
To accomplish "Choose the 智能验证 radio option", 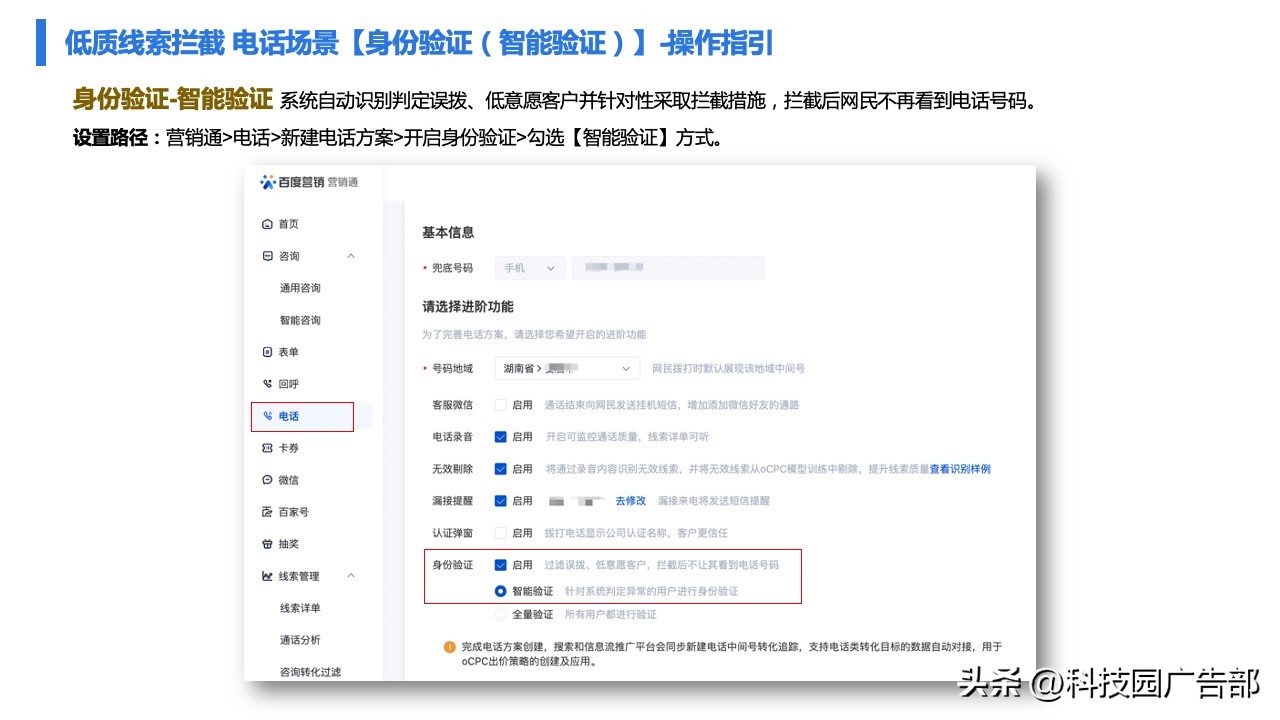I will (x=501, y=590).
